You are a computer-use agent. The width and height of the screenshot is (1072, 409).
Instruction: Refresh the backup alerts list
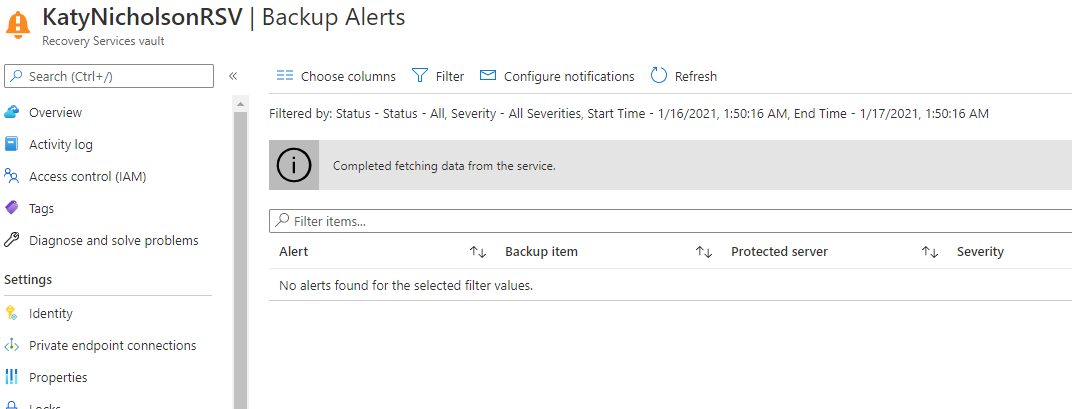pos(684,76)
